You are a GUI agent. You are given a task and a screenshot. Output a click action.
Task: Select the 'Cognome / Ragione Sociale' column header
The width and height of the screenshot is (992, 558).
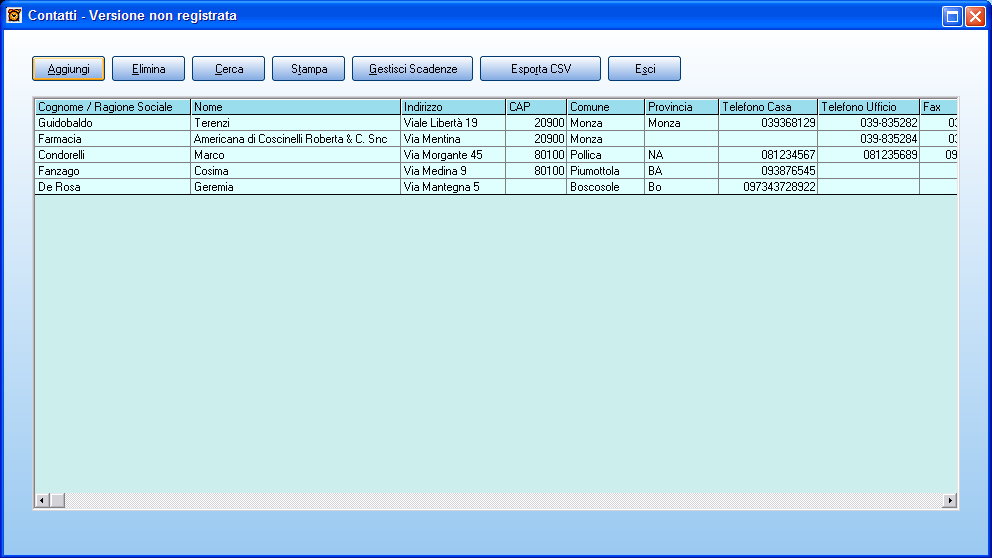[x=113, y=107]
